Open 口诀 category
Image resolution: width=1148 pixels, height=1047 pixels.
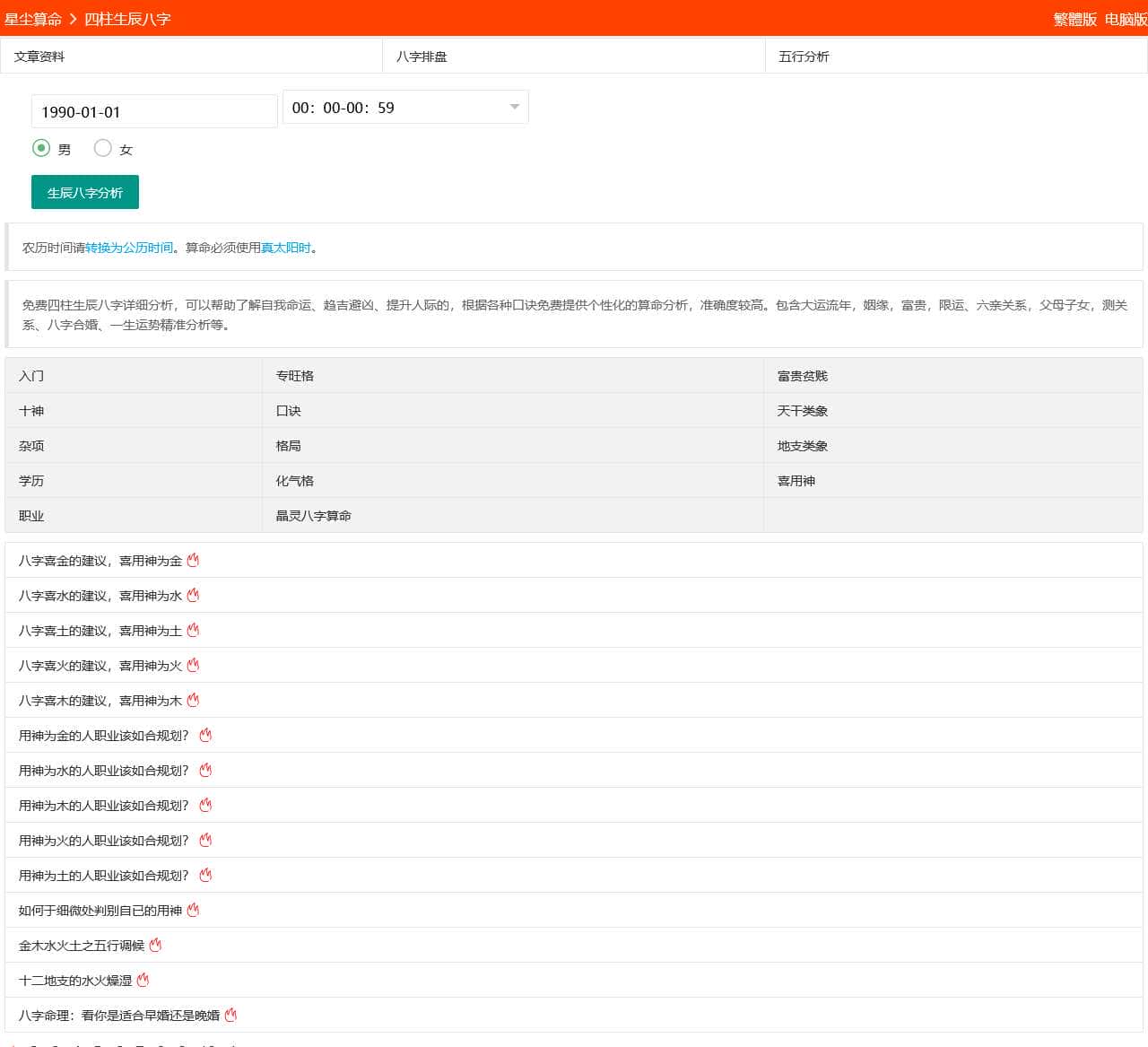tap(289, 411)
